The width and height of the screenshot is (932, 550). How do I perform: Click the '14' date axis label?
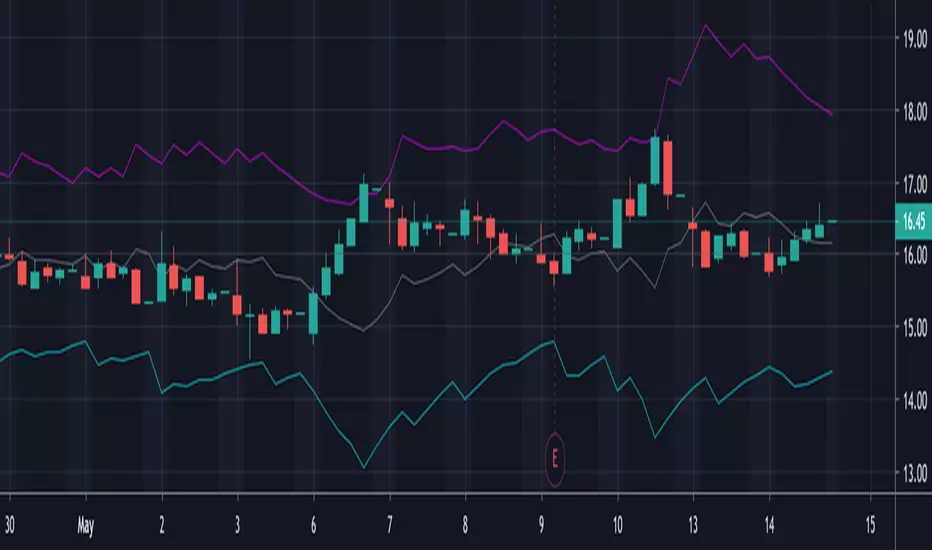769,525
